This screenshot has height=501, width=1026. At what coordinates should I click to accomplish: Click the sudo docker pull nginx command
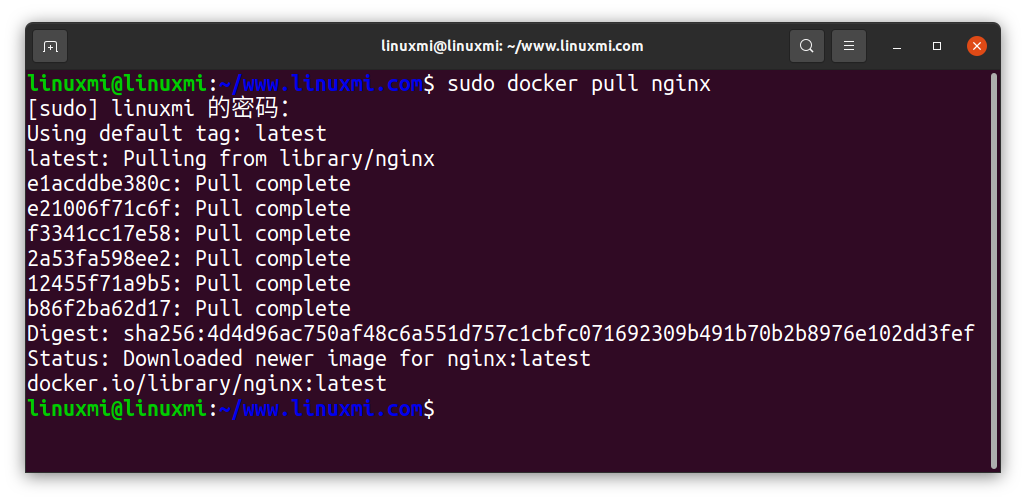coord(579,84)
